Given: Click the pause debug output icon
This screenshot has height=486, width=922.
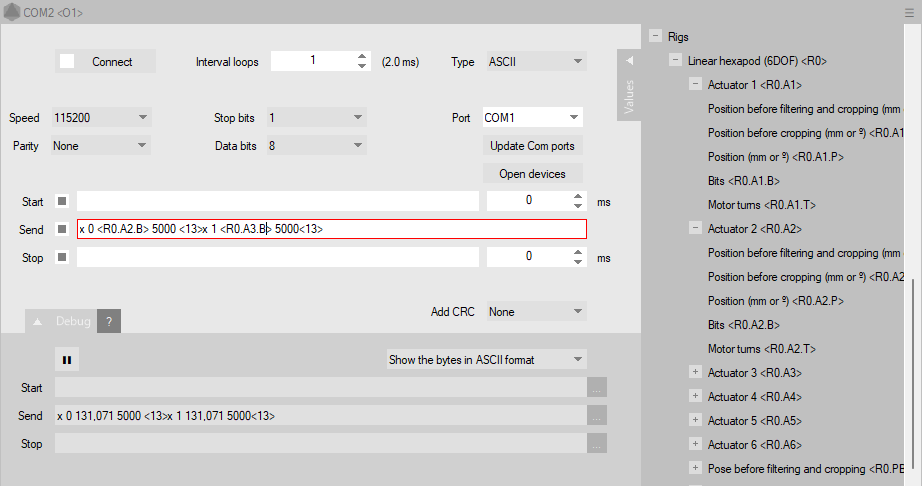Looking at the screenshot, I should [68, 359].
